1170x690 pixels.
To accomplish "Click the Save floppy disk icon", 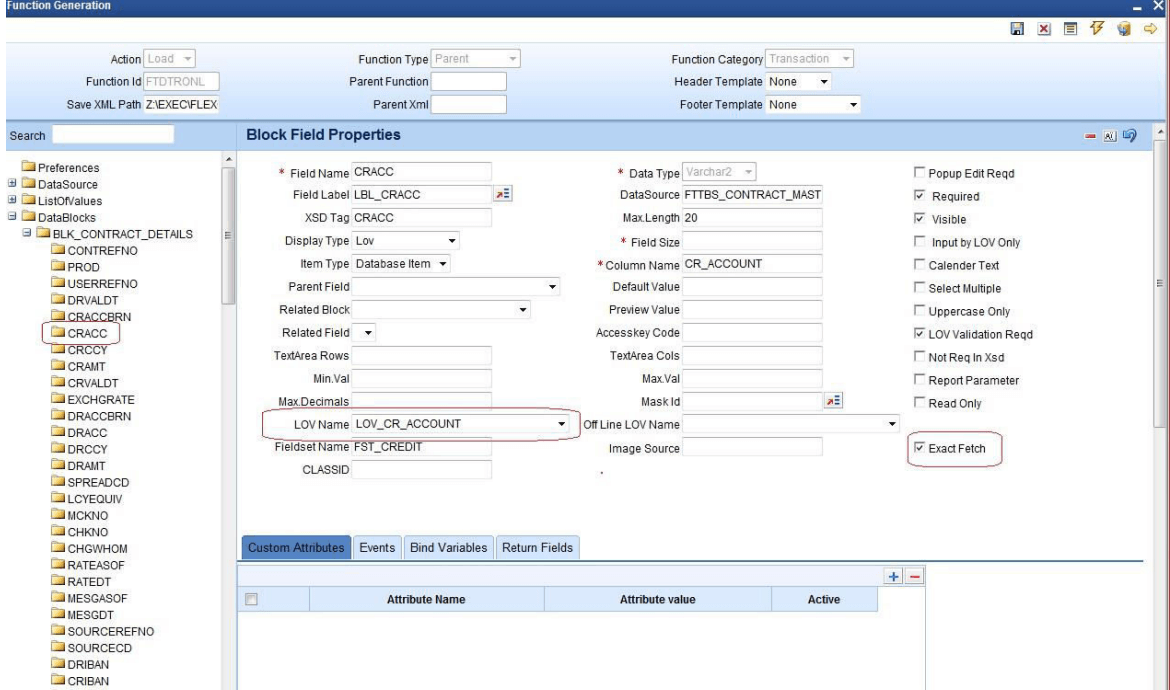I will tap(1016, 28).
